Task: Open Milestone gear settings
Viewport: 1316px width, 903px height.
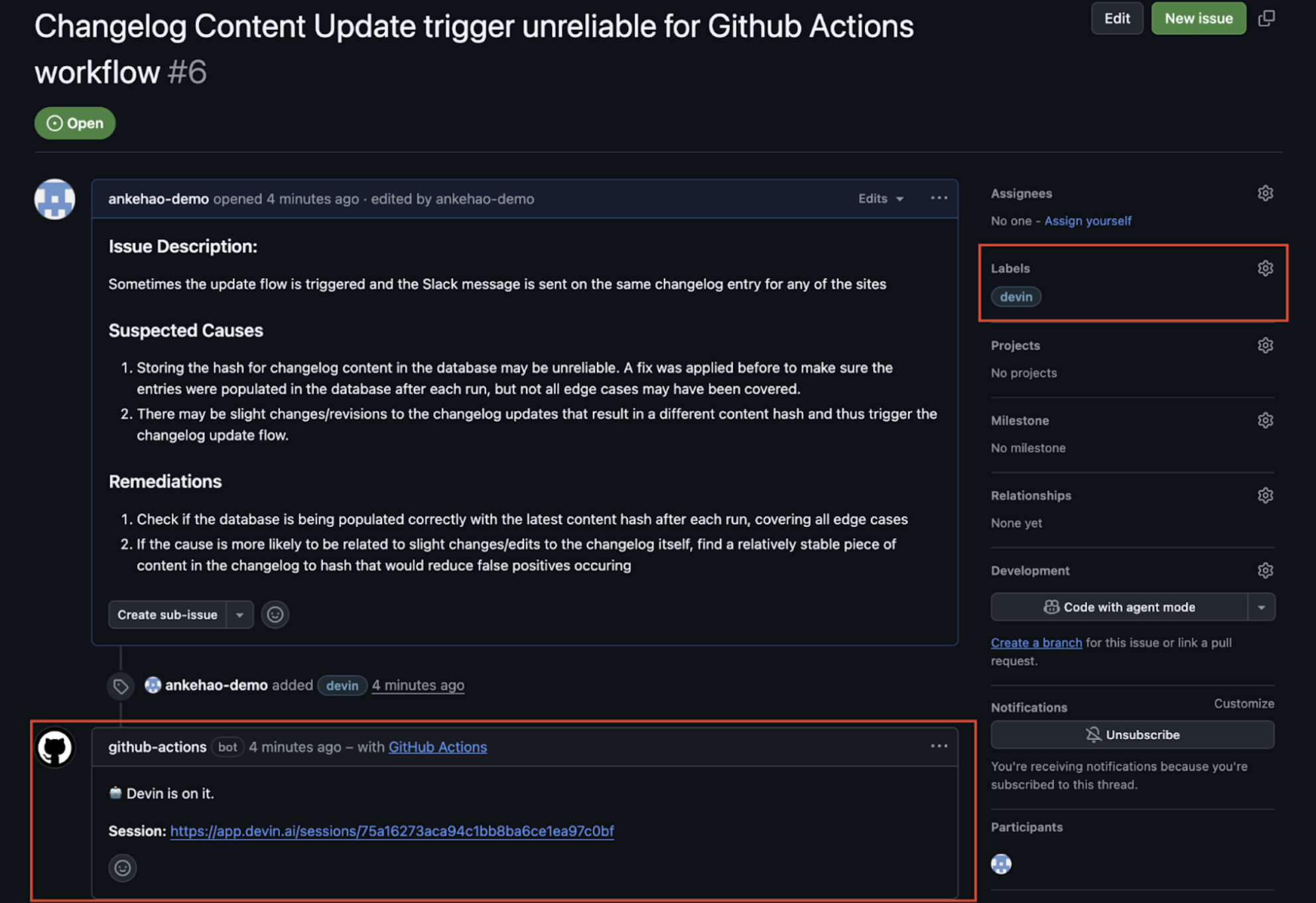Action: point(1265,420)
